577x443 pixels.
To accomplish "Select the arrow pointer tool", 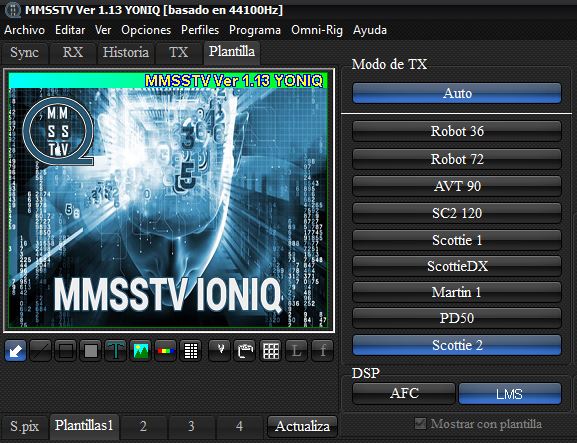I will click(15, 350).
